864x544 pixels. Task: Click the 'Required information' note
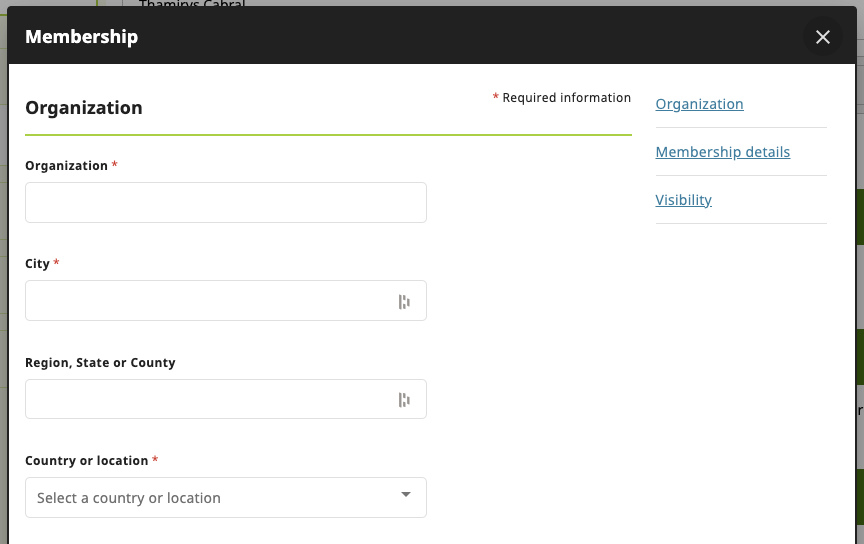coord(565,98)
